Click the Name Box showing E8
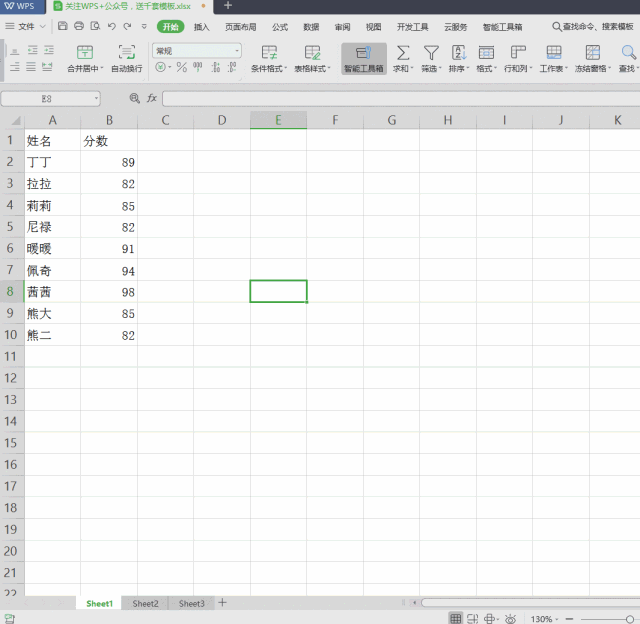The height and width of the screenshot is (624, 640). pos(51,98)
